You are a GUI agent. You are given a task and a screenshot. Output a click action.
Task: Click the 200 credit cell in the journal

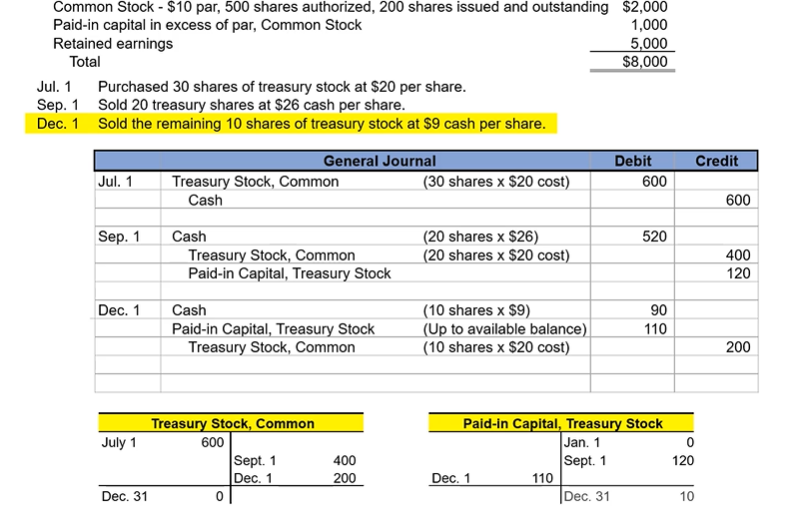coord(737,347)
